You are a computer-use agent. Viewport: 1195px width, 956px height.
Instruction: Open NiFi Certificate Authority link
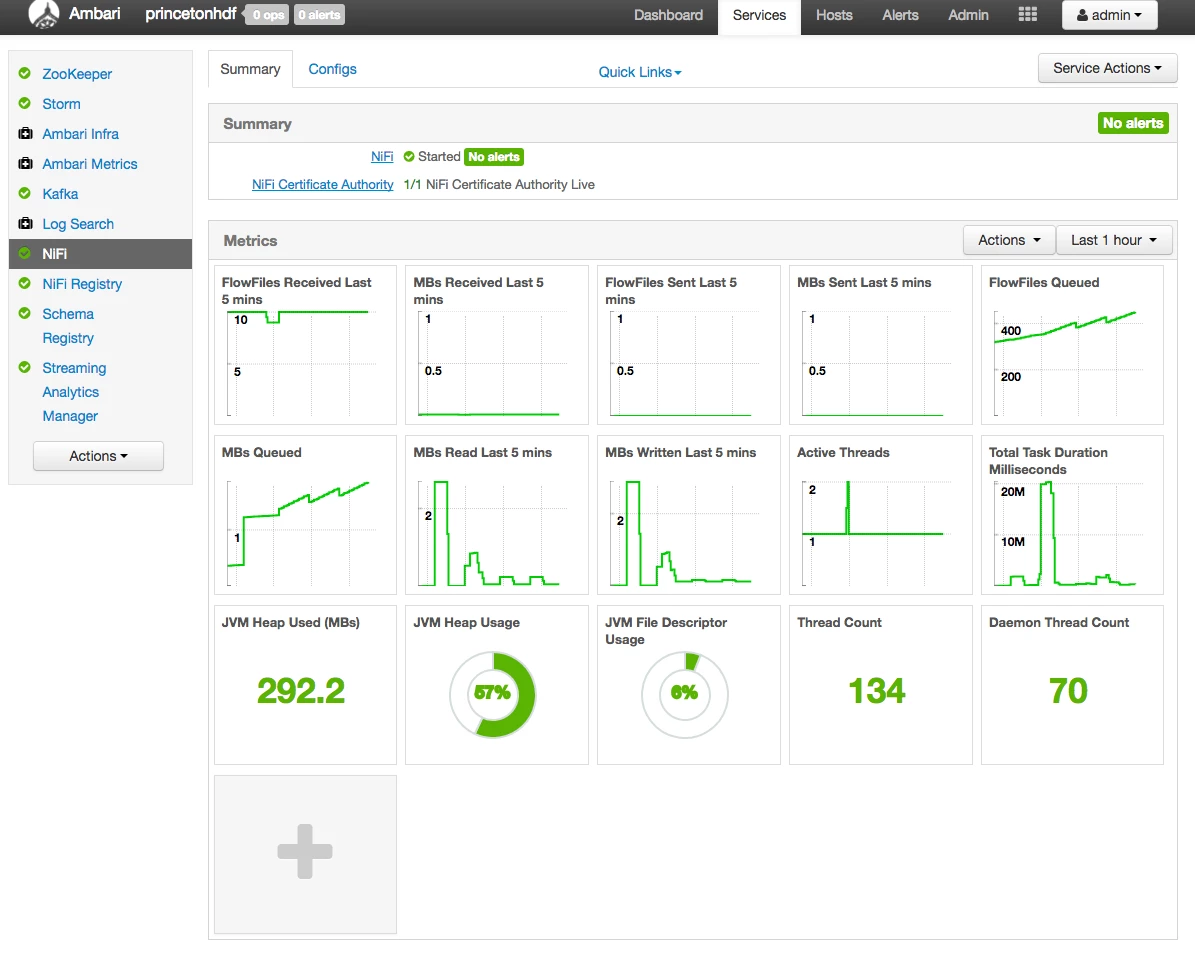point(322,184)
